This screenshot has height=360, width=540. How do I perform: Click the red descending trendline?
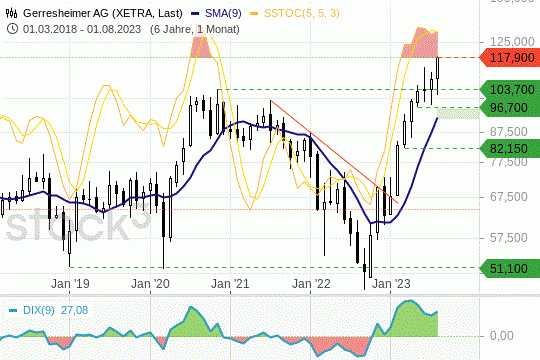click(x=334, y=152)
